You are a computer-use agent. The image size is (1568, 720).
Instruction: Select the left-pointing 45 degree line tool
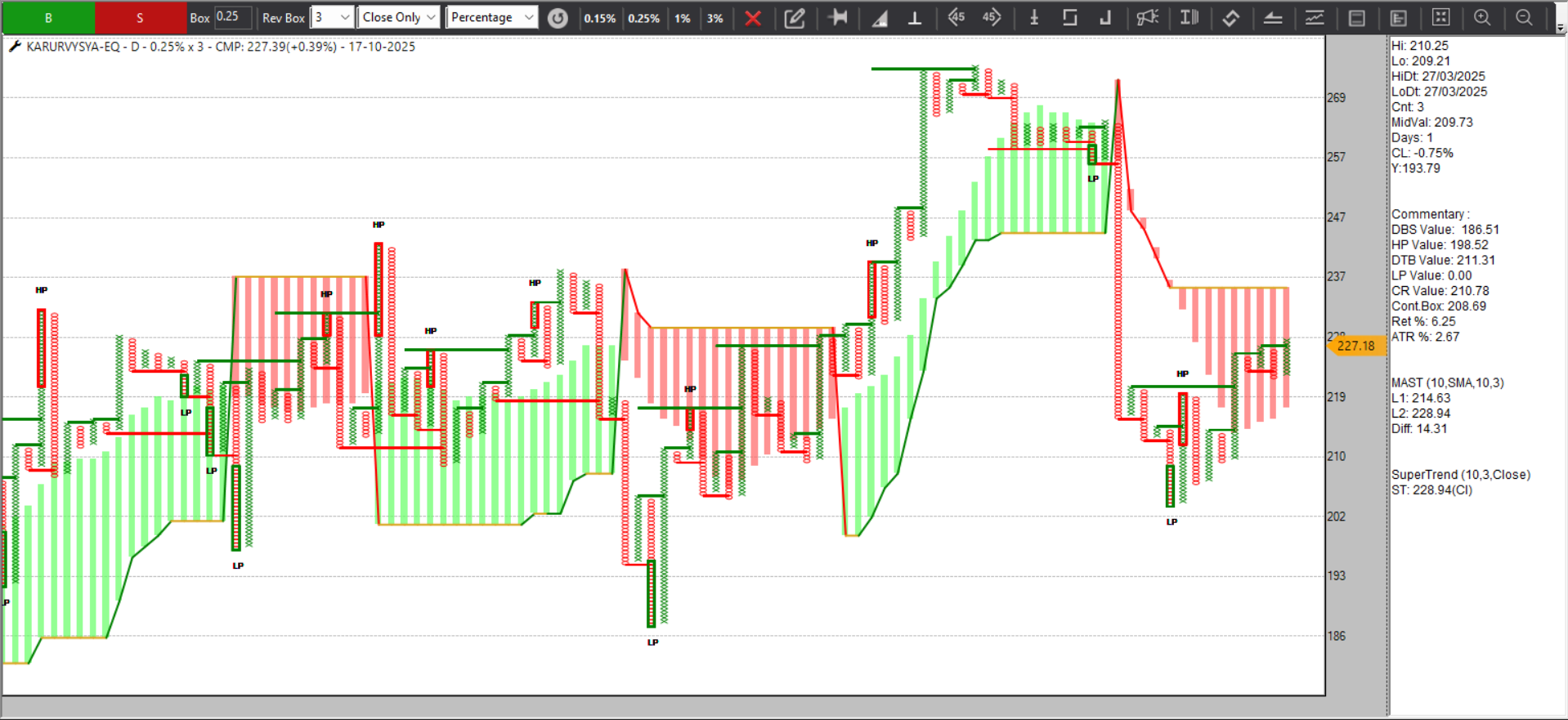(x=956, y=17)
